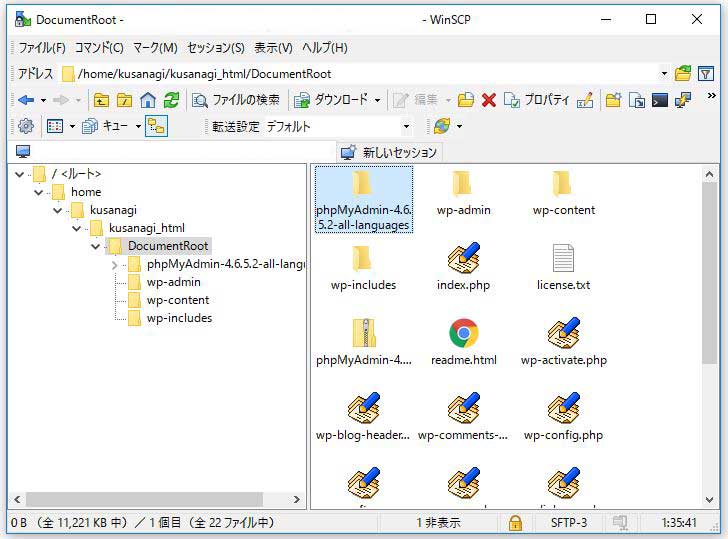This screenshot has width=728, height=539.
Task: Collapse the / <ルート> tree node
Action: point(20,175)
